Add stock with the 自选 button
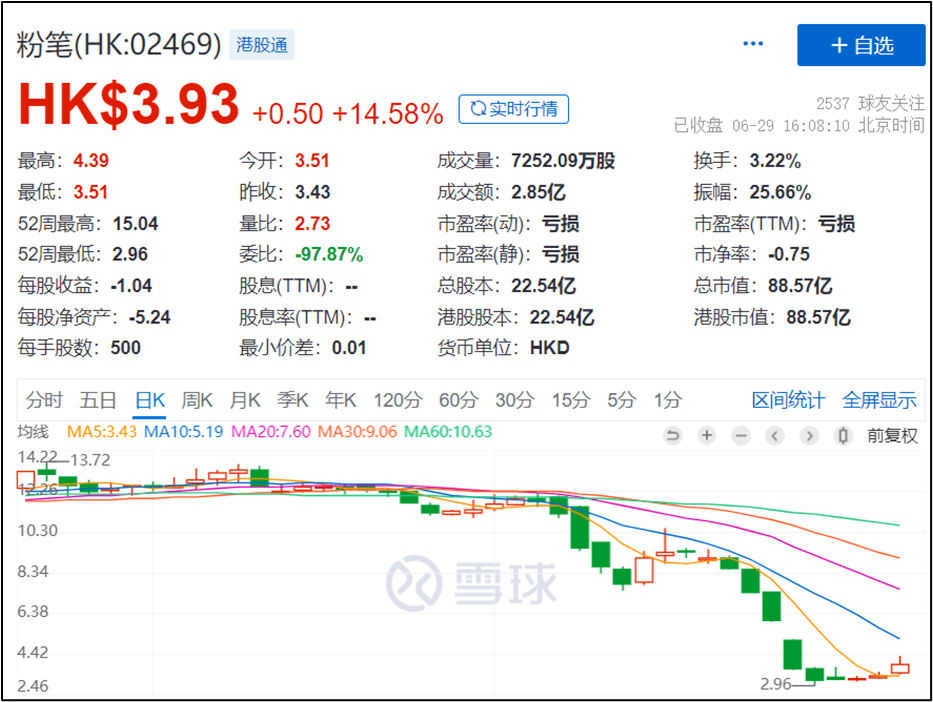Image resolution: width=933 pixels, height=702 pixels. [861, 45]
